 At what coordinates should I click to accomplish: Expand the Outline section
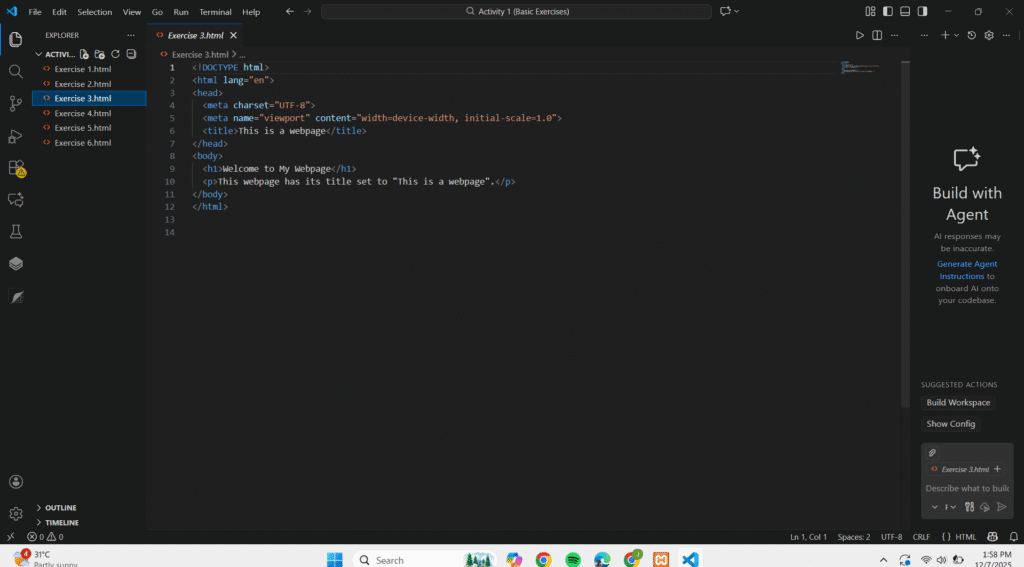(x=60, y=508)
